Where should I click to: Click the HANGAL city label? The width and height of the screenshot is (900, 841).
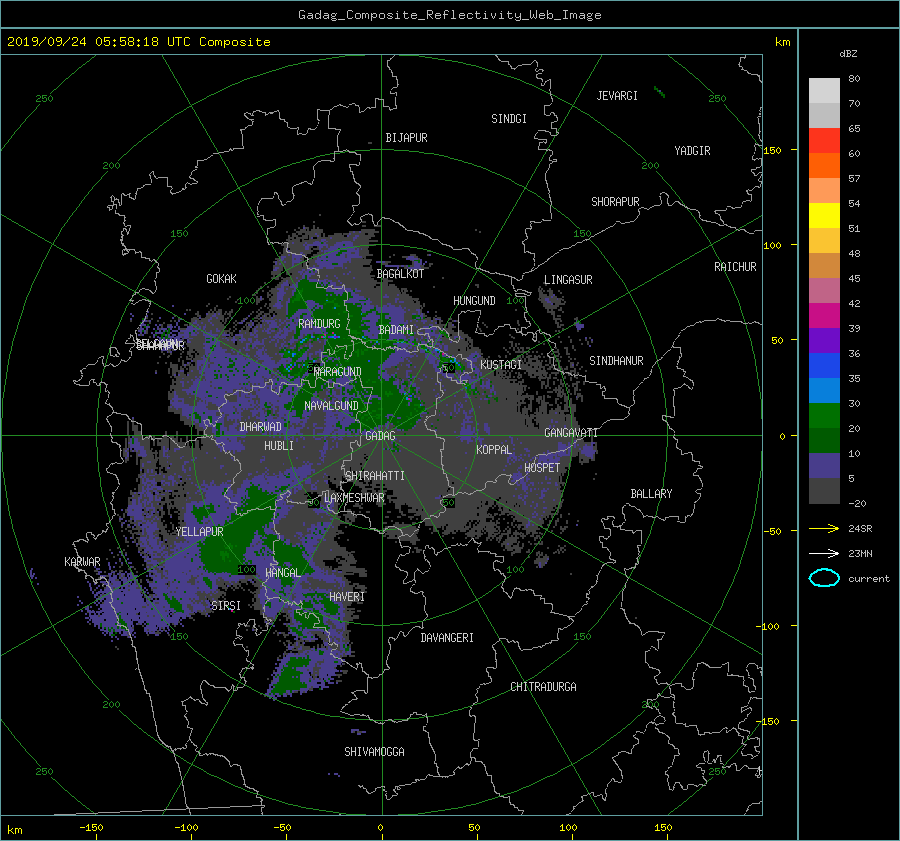(283, 573)
